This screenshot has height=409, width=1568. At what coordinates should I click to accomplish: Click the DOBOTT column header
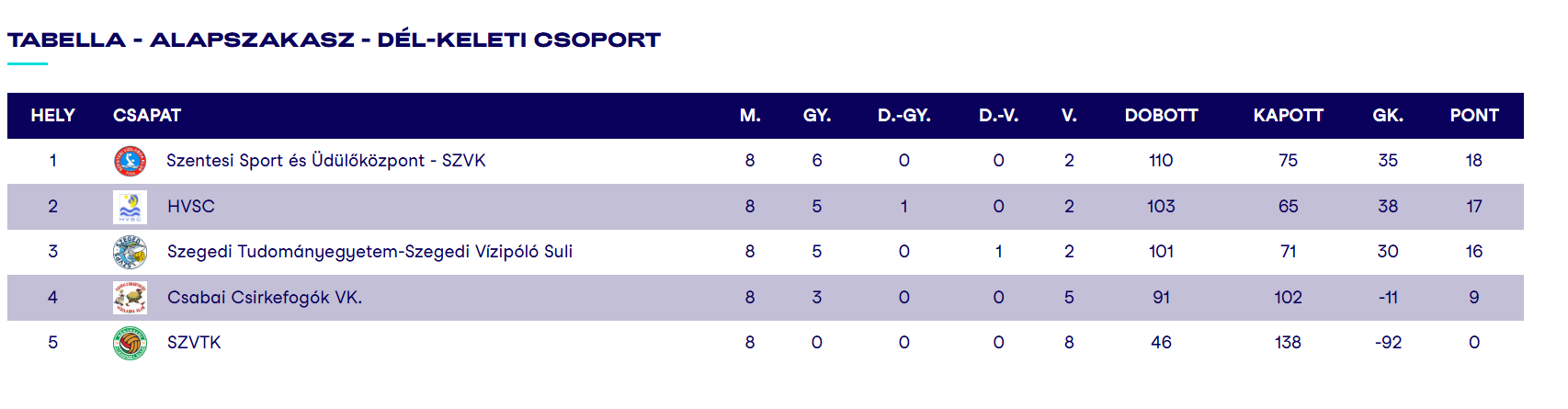click(1161, 116)
